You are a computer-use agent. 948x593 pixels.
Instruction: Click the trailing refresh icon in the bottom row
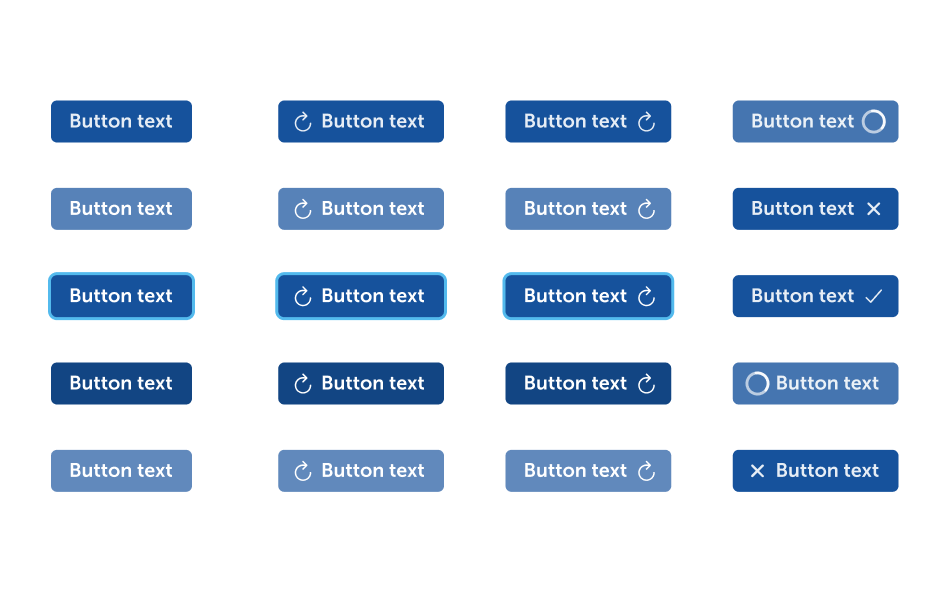coord(646,471)
